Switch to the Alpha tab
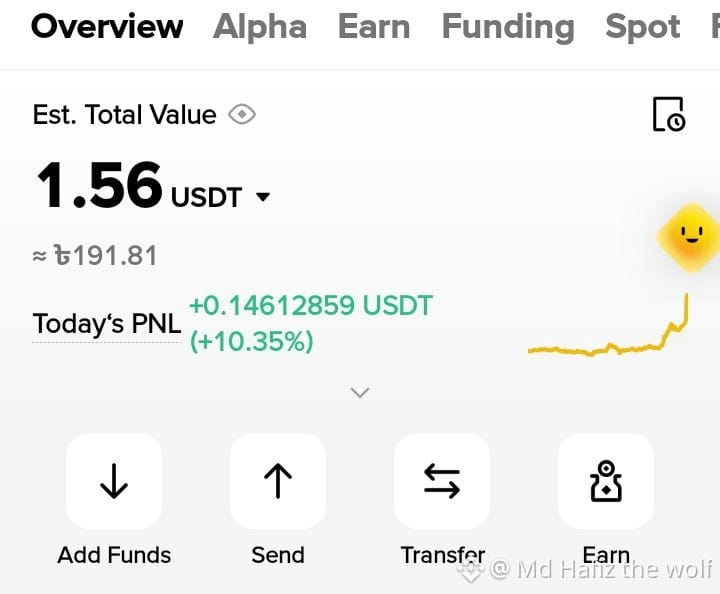 260,26
